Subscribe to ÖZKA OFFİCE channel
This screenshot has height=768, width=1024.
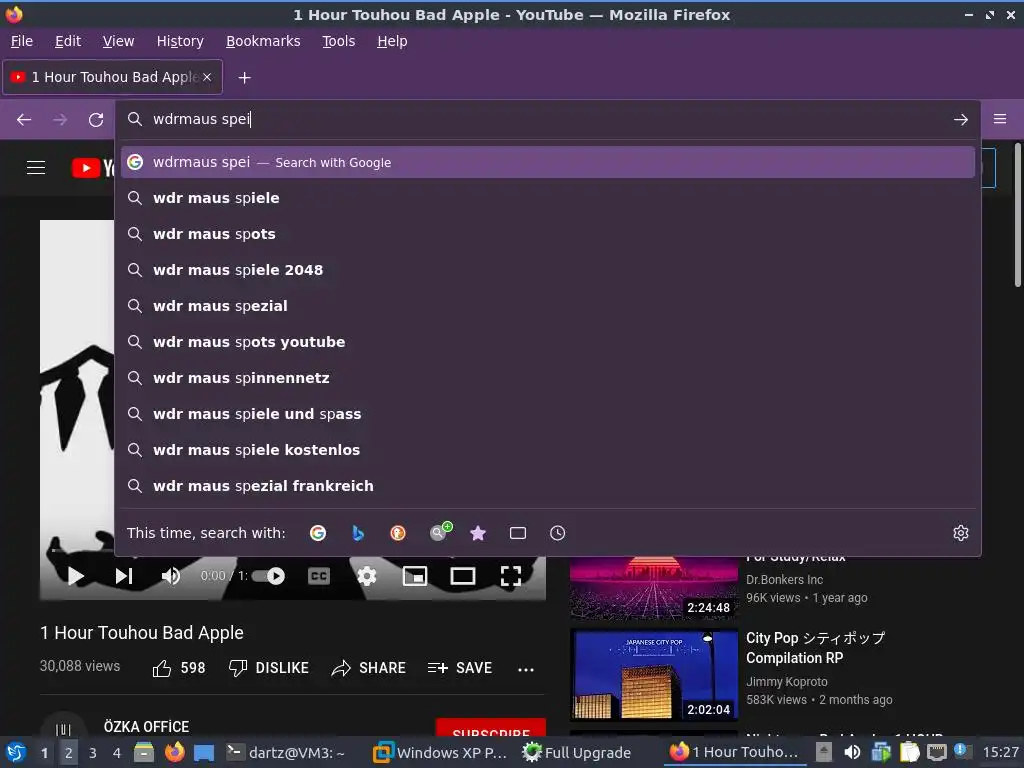pyautogui.click(x=490, y=728)
